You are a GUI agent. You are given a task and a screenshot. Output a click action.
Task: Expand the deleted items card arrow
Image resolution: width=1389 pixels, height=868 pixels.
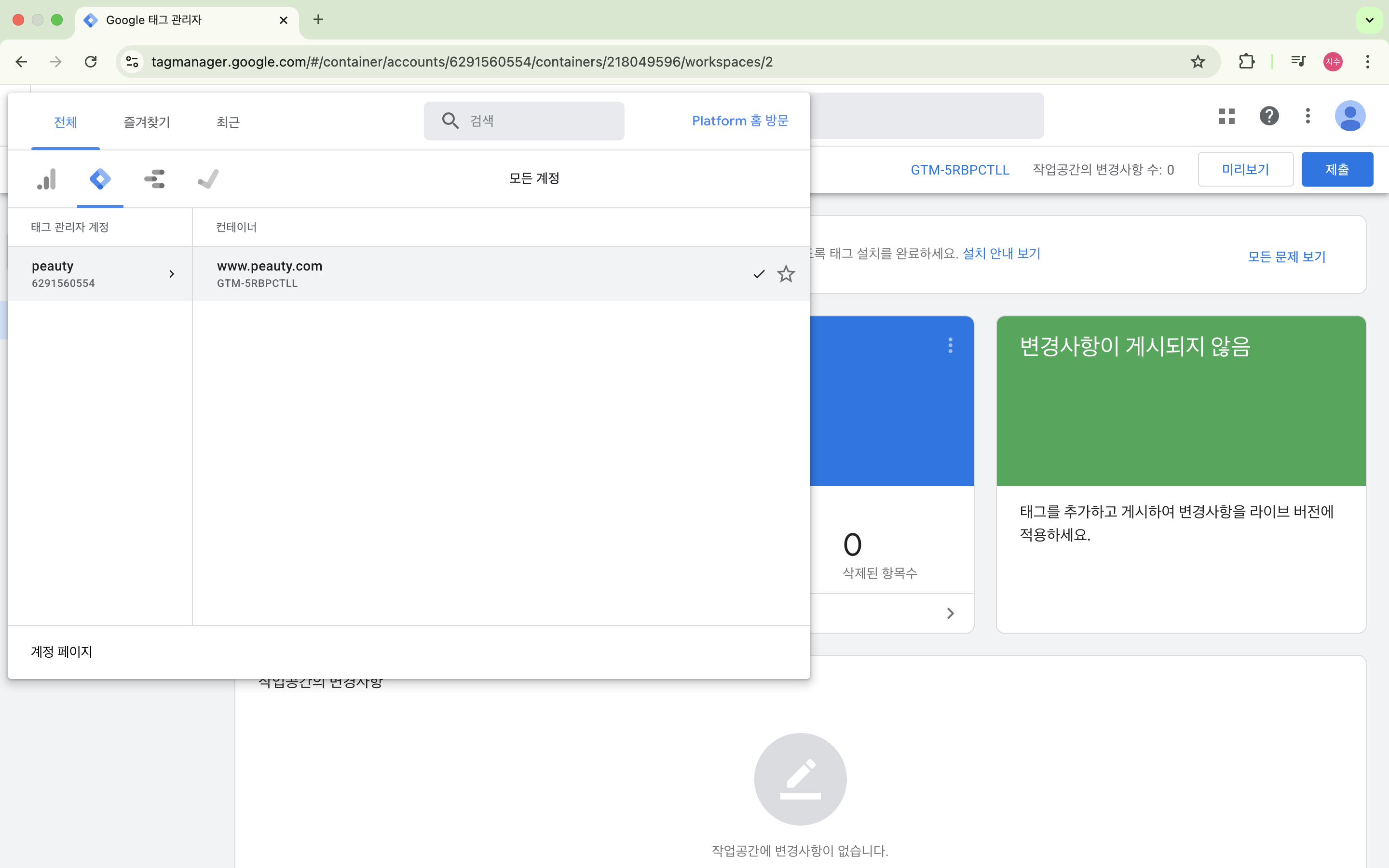950,613
